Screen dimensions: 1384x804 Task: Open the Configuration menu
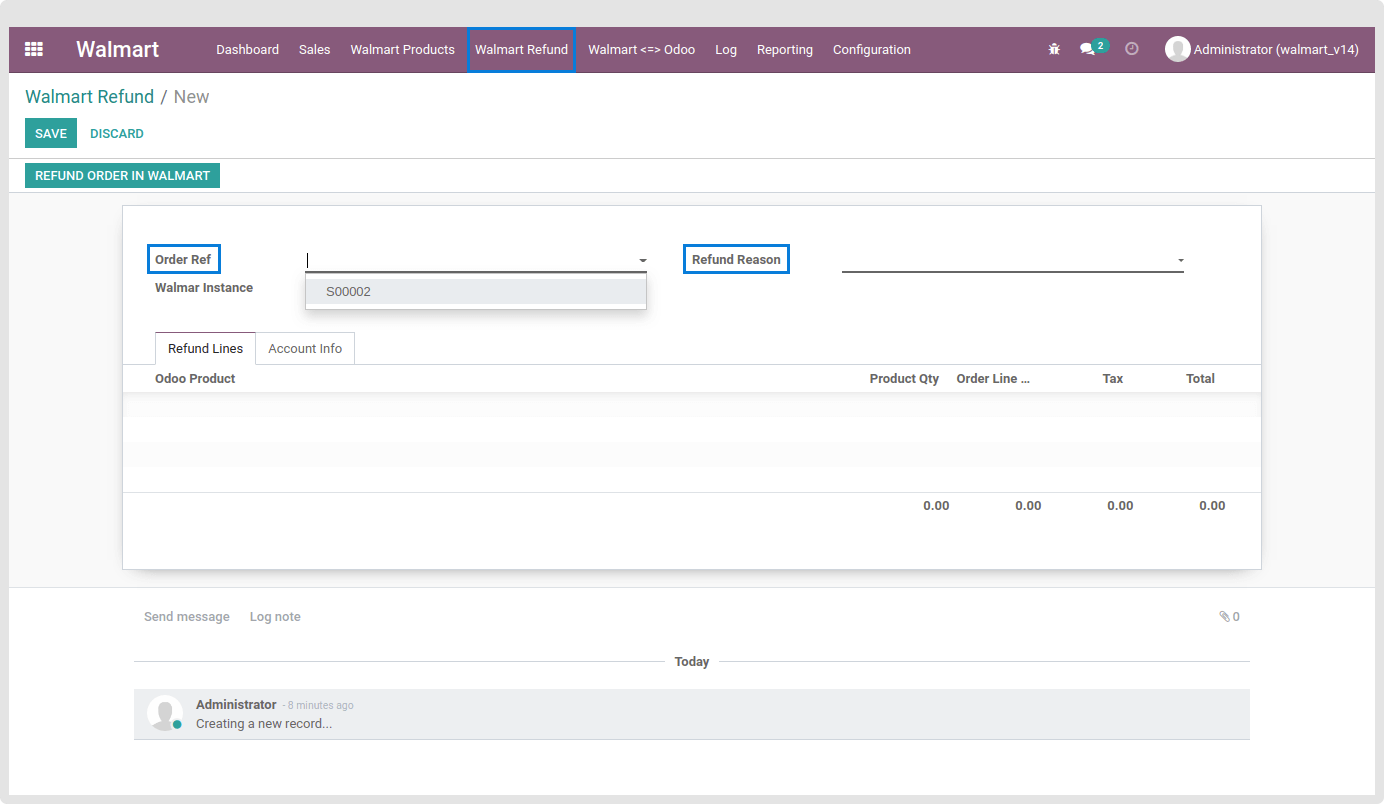[871, 49]
